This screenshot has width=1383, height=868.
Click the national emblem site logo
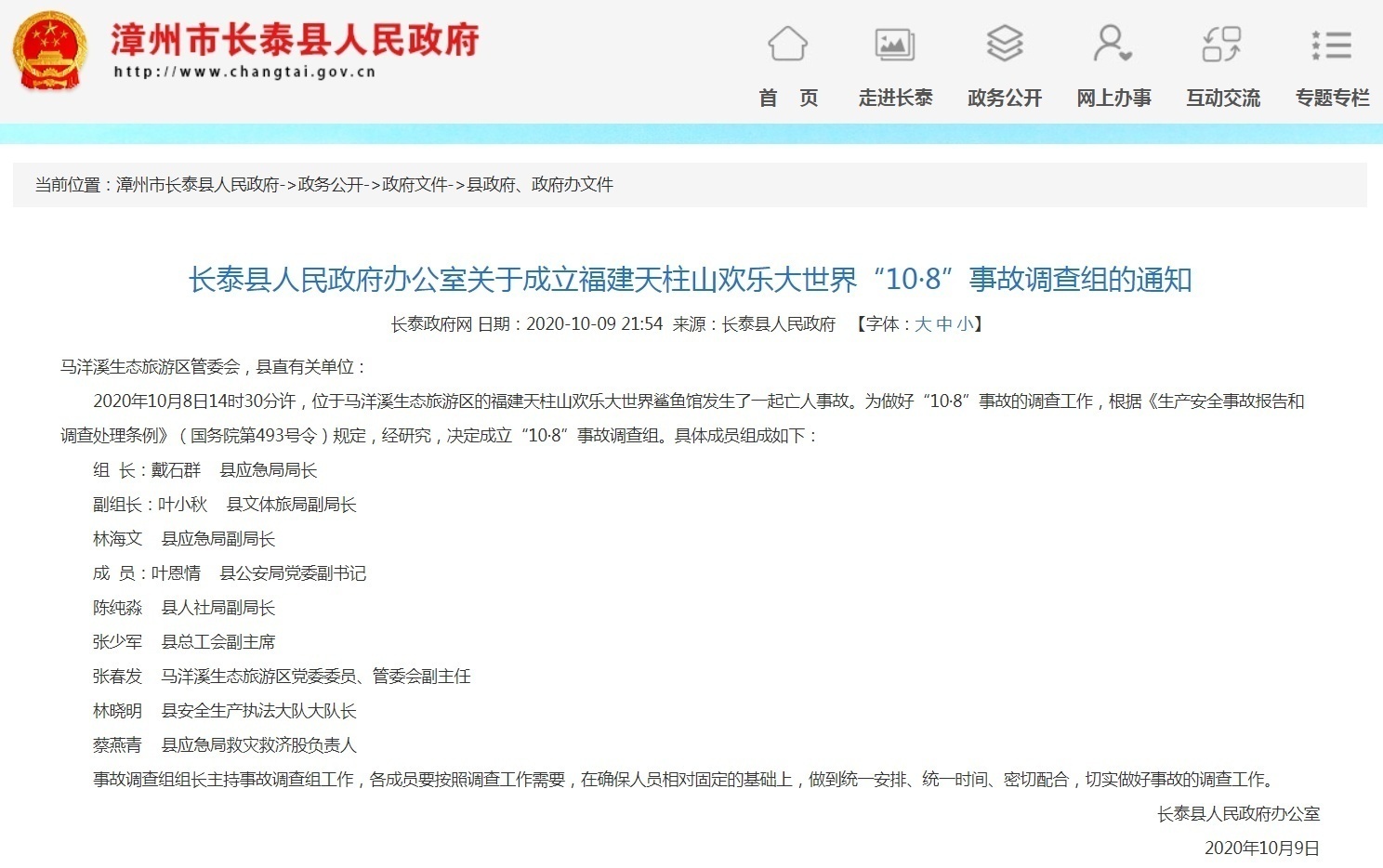pyautogui.click(x=49, y=51)
